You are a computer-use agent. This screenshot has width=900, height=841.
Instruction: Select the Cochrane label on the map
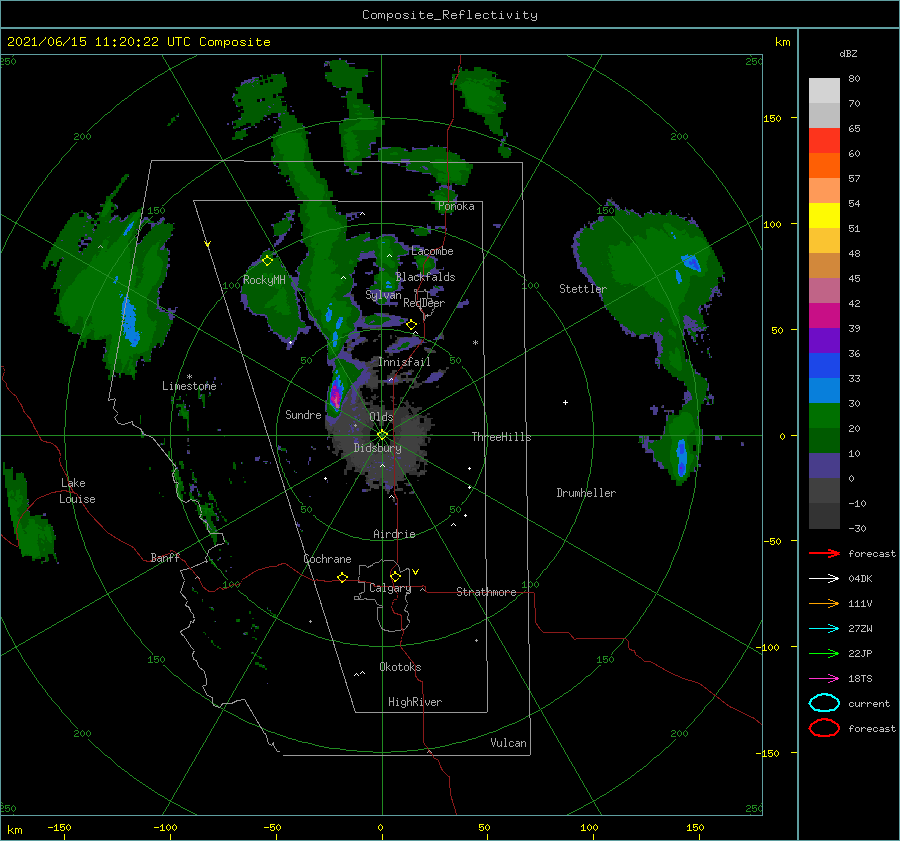327,559
